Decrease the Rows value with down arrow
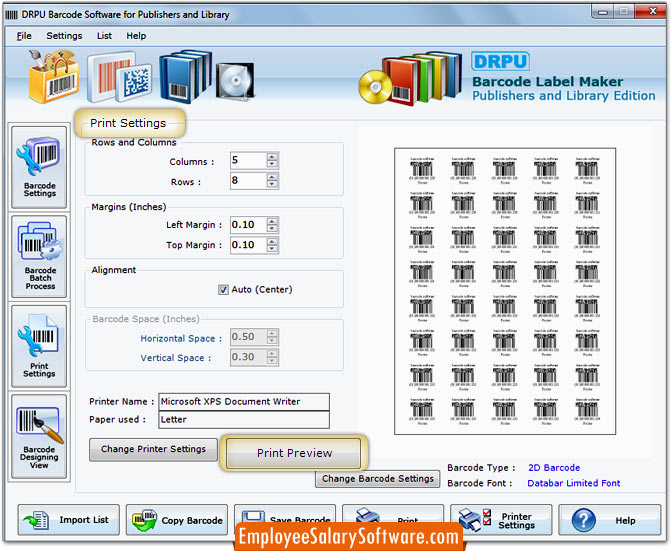 coord(272,184)
